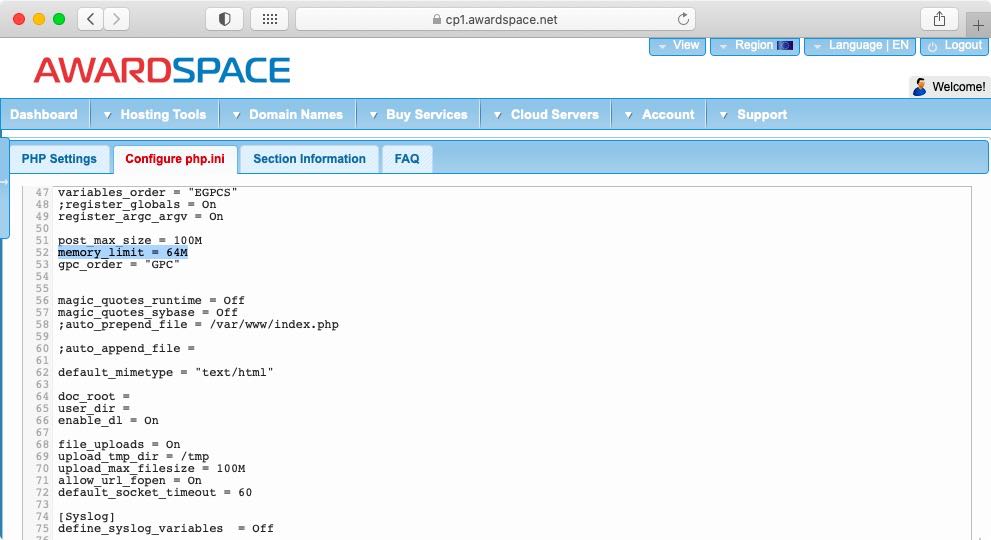Click the default_mimetype = "text/html" line
Screen dimensions: 991x540
pyautogui.click(x=166, y=372)
